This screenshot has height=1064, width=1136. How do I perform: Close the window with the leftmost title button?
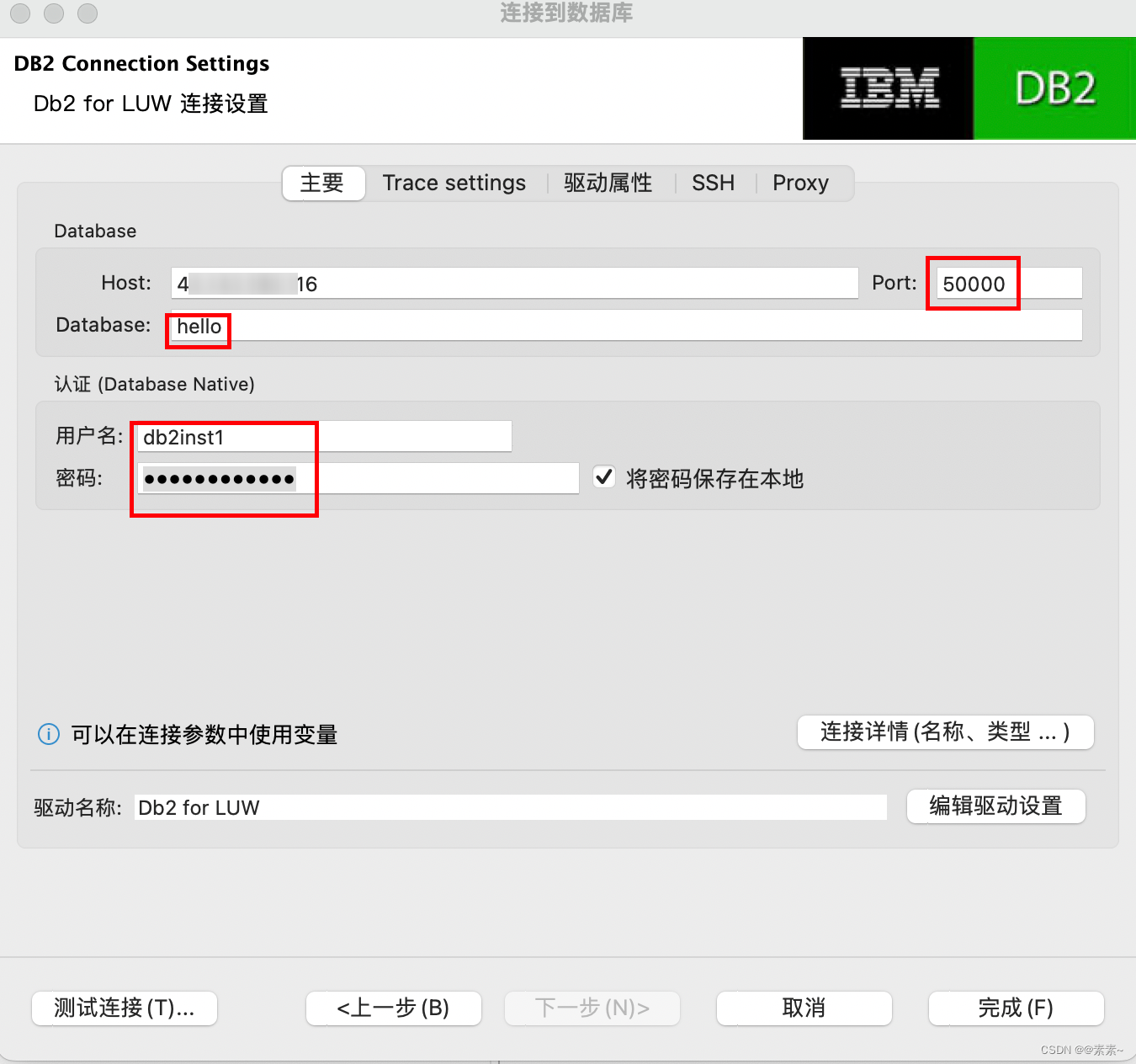pyautogui.click(x=20, y=13)
